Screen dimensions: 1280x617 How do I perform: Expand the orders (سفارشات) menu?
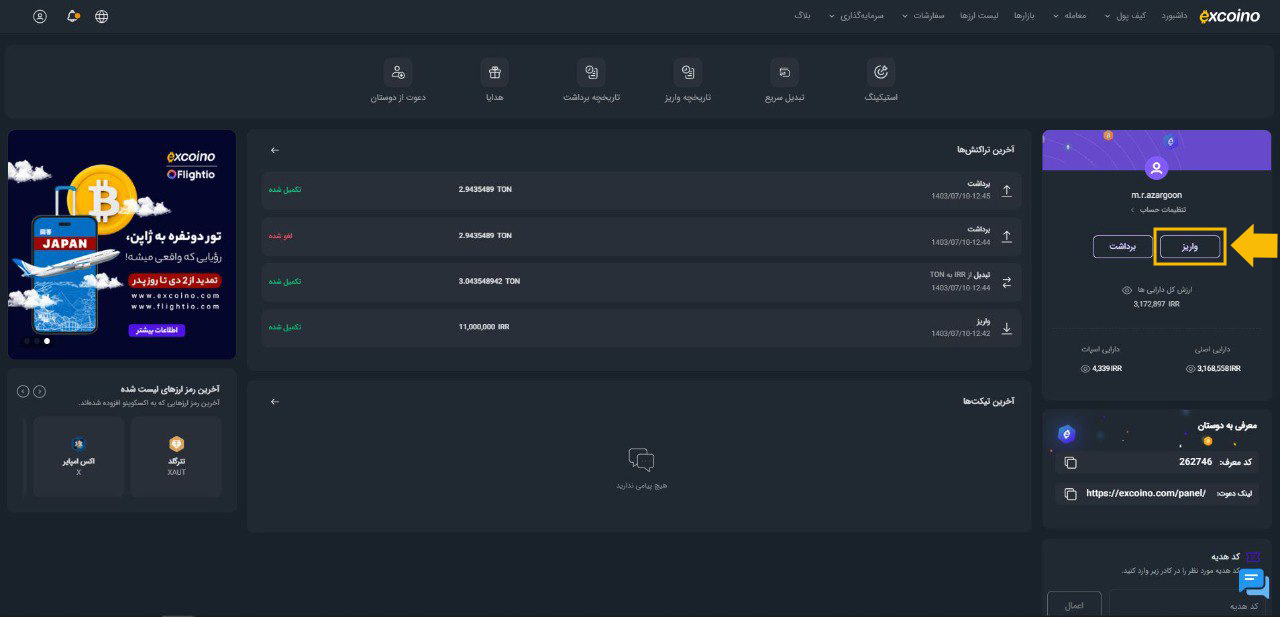[922, 16]
